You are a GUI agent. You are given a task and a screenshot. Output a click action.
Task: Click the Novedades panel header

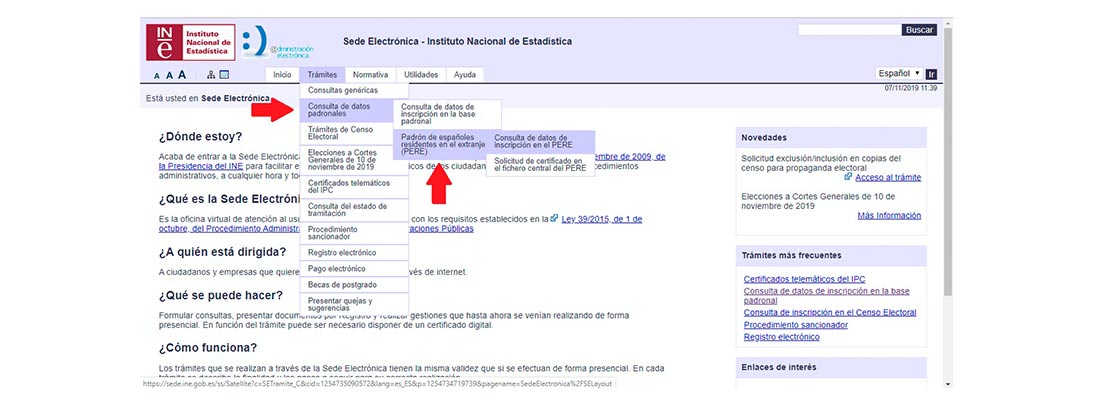point(831,137)
